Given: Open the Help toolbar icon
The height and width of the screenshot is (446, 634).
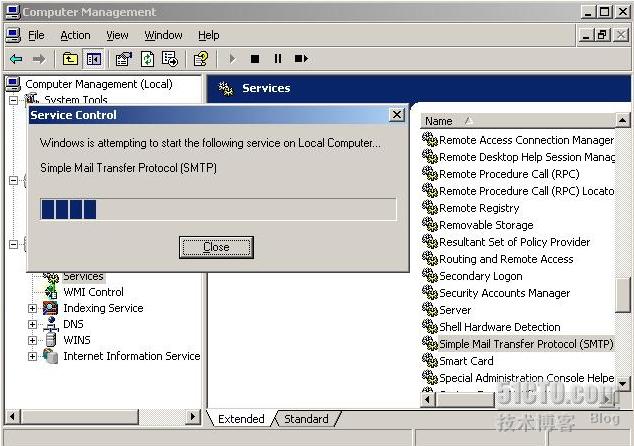Looking at the screenshot, I should pyautogui.click(x=201, y=59).
